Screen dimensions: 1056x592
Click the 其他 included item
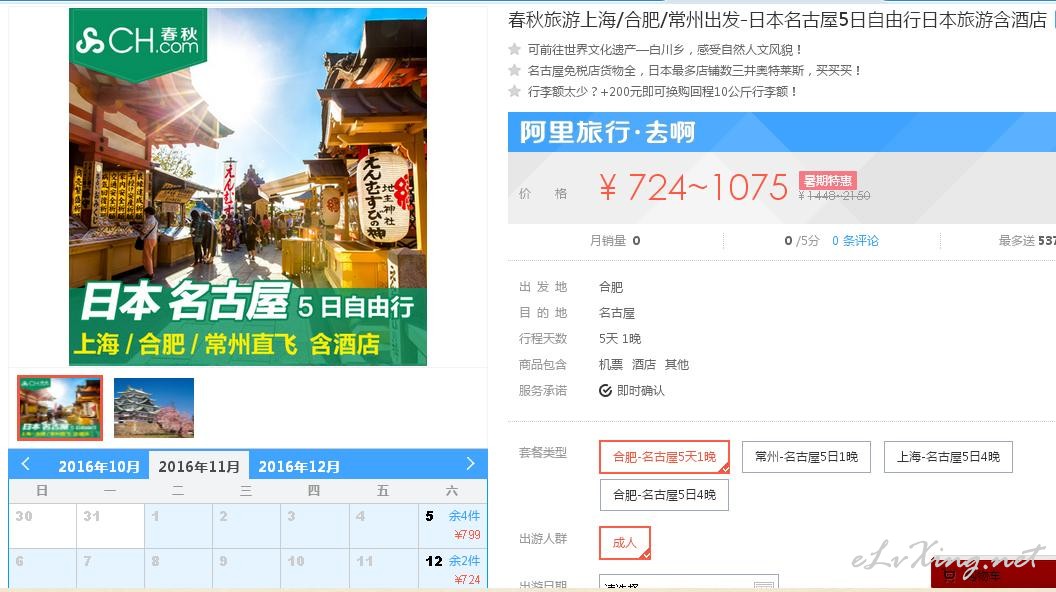point(677,364)
